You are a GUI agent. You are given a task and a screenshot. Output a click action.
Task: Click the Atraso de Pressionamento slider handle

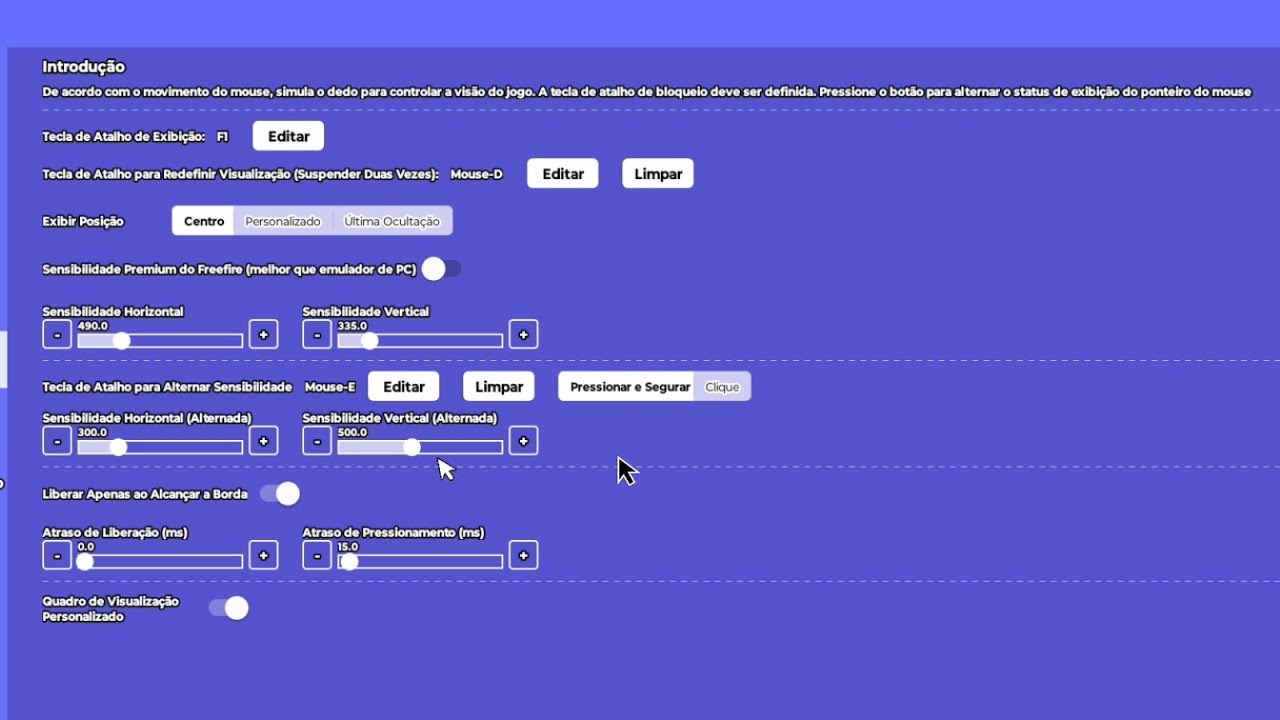point(349,562)
